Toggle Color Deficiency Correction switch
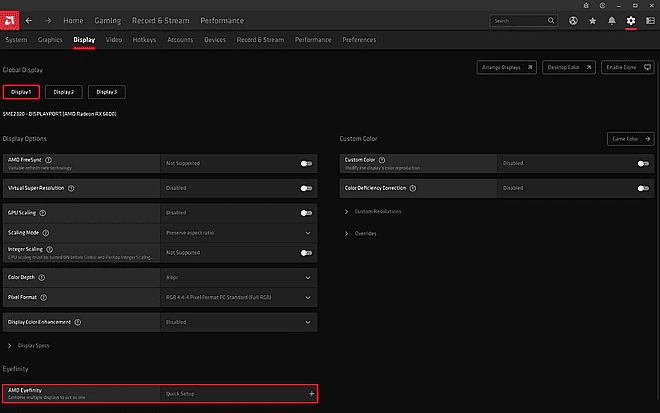The image size is (660, 413). (x=642, y=187)
